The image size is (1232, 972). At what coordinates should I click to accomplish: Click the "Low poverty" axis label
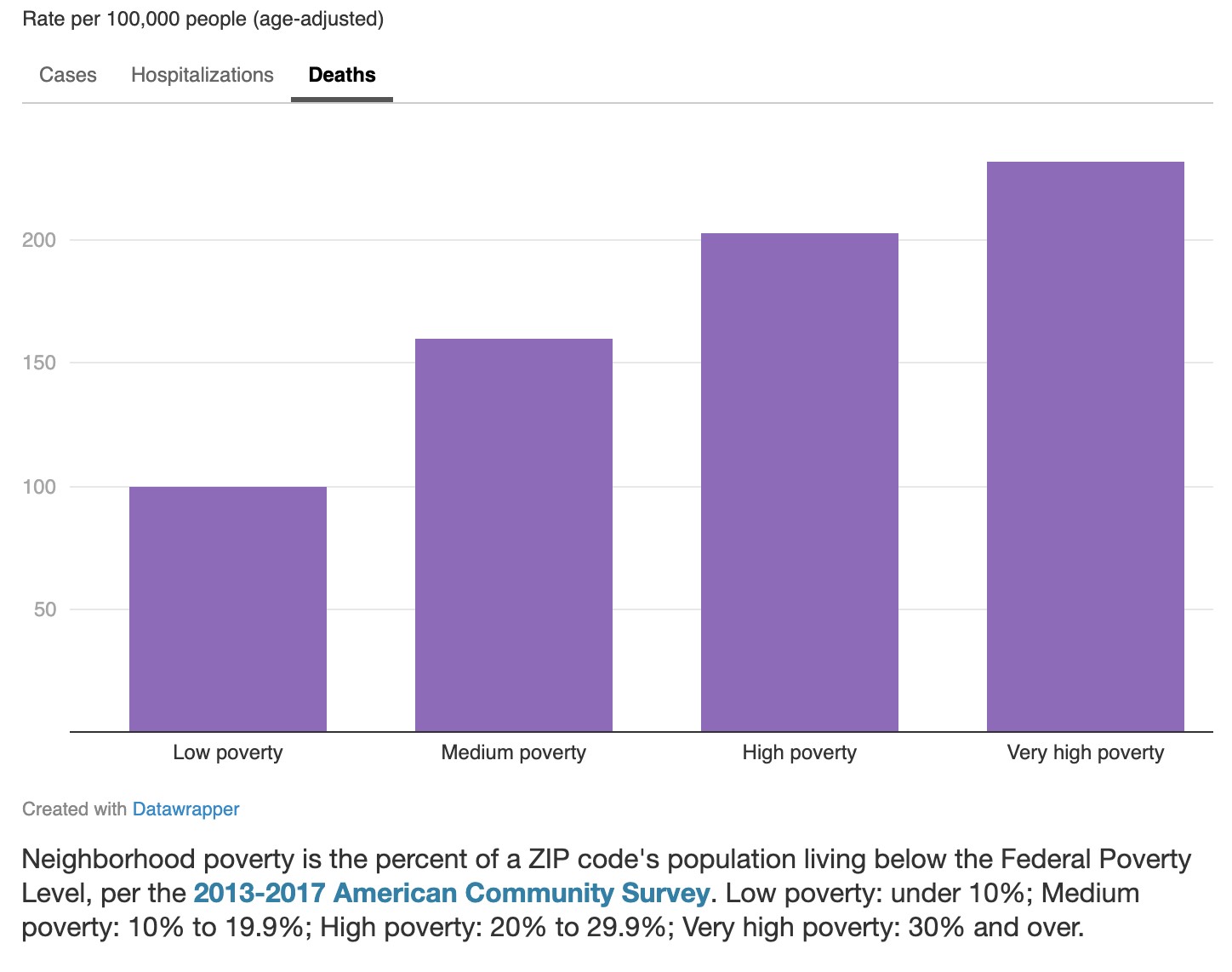pos(228,752)
